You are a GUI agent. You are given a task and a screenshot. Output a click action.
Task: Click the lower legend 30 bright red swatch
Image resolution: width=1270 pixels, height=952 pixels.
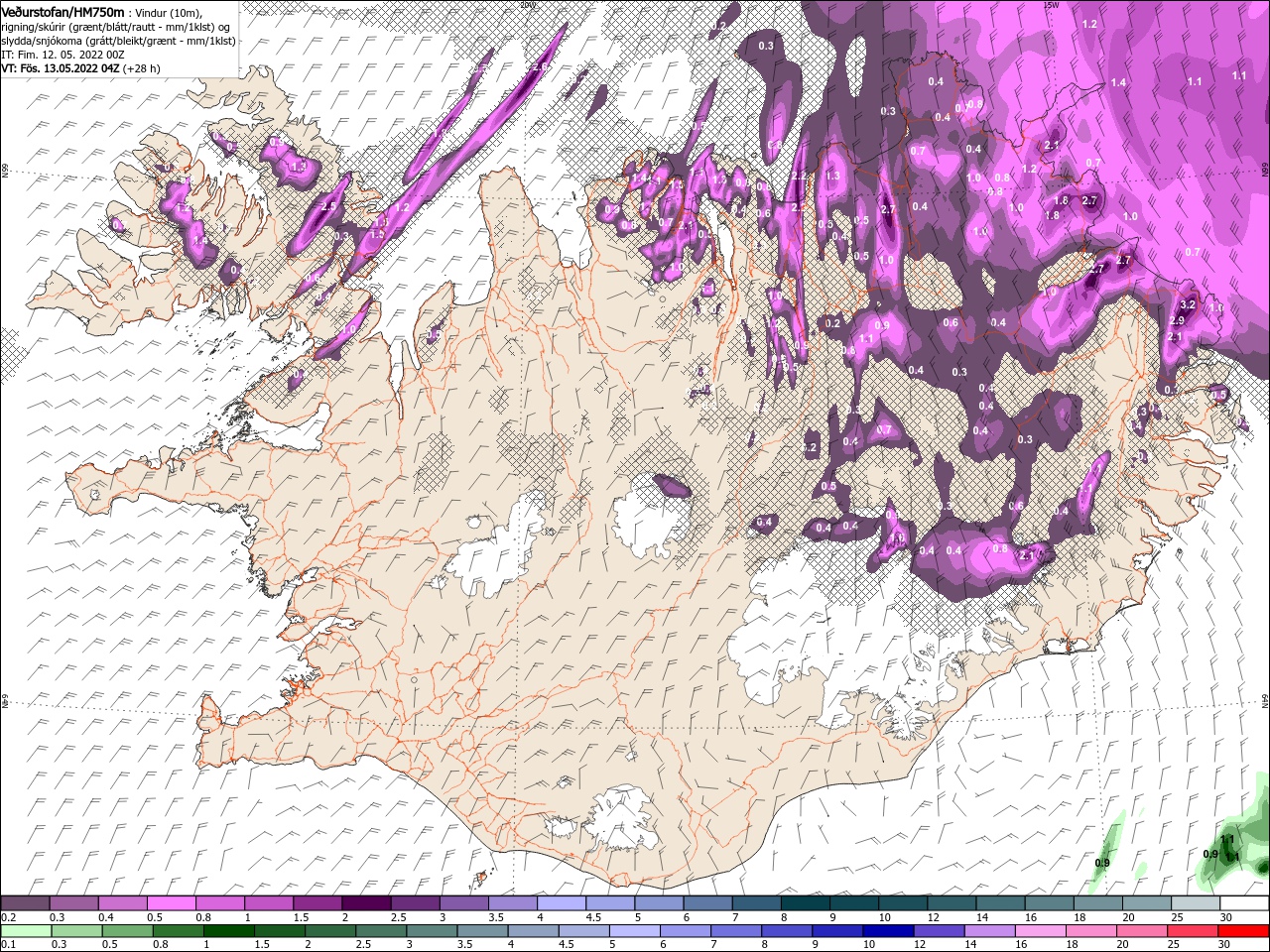1242,931
